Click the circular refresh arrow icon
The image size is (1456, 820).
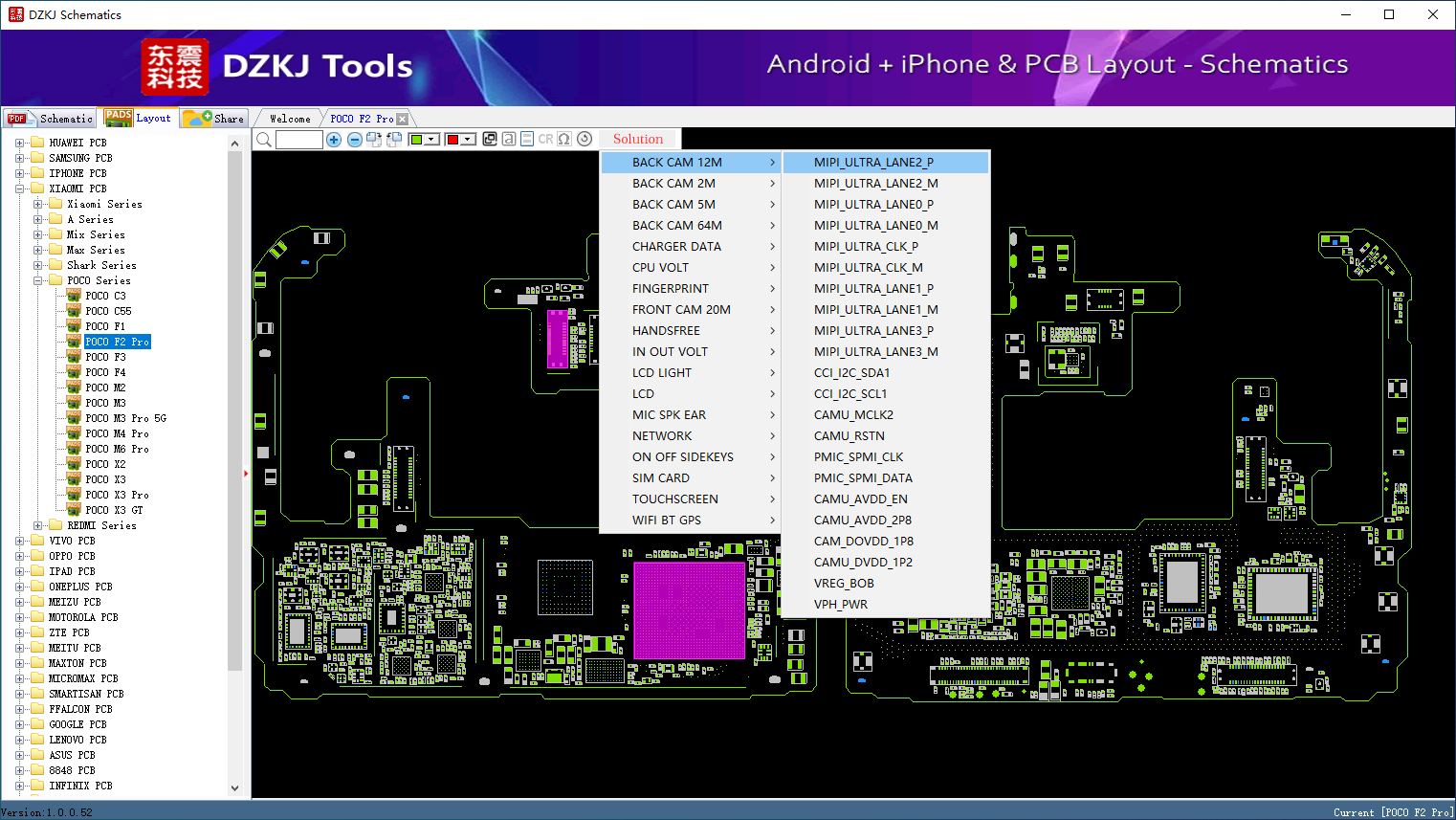585,139
